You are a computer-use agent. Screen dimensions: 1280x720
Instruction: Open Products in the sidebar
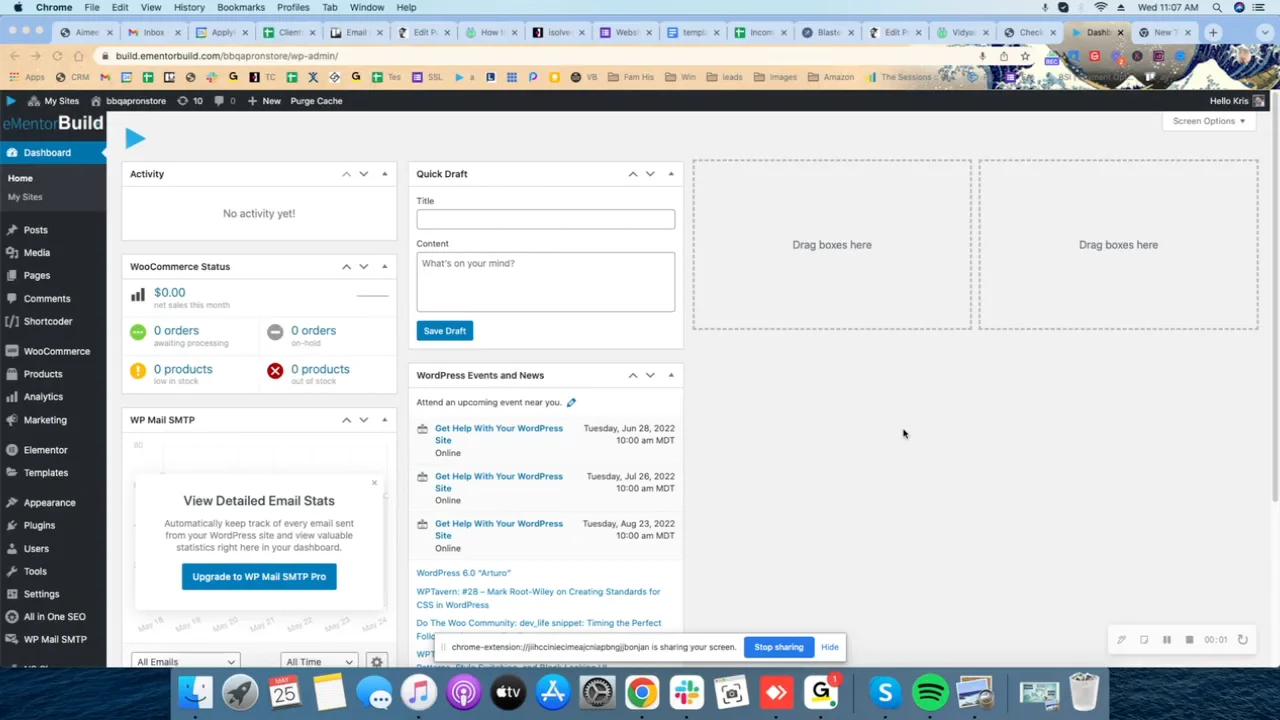click(x=42, y=374)
